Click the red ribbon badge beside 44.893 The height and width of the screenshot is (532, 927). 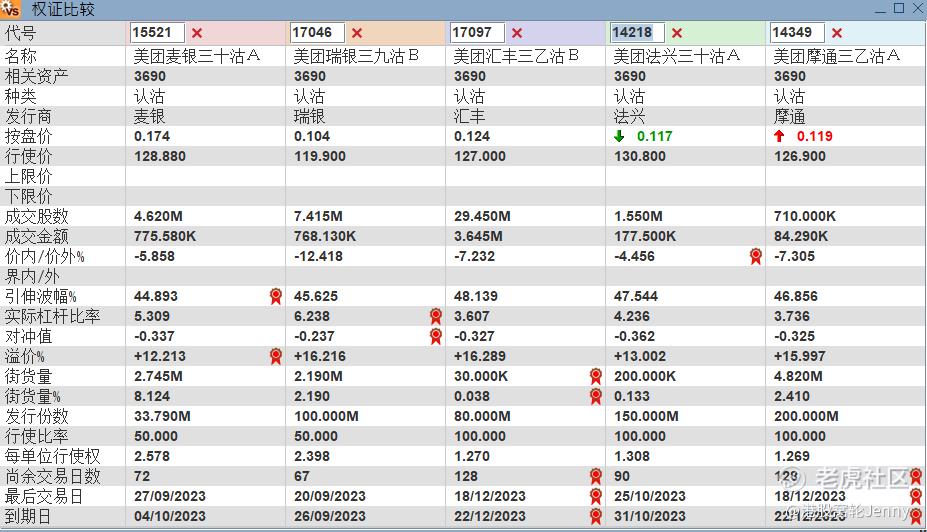click(x=275, y=296)
